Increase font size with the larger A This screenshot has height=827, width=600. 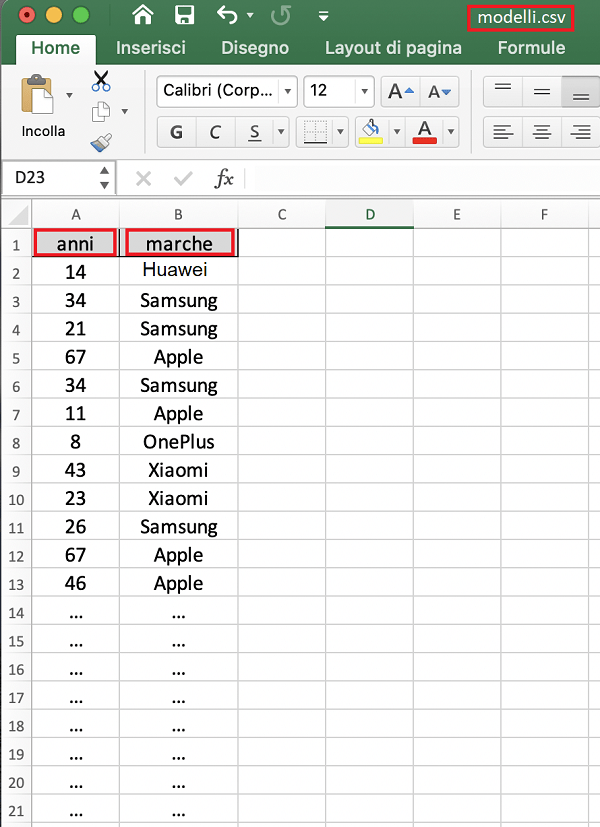click(x=401, y=91)
